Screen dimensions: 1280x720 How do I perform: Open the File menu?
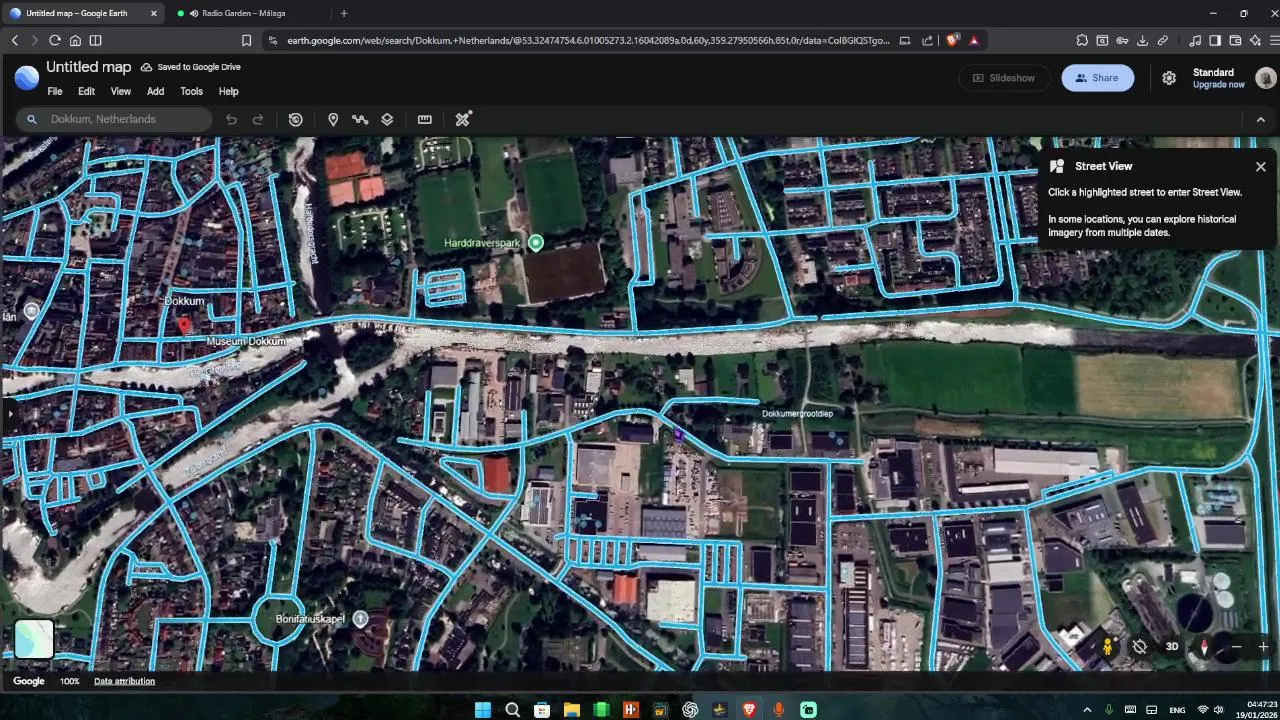pyautogui.click(x=55, y=91)
